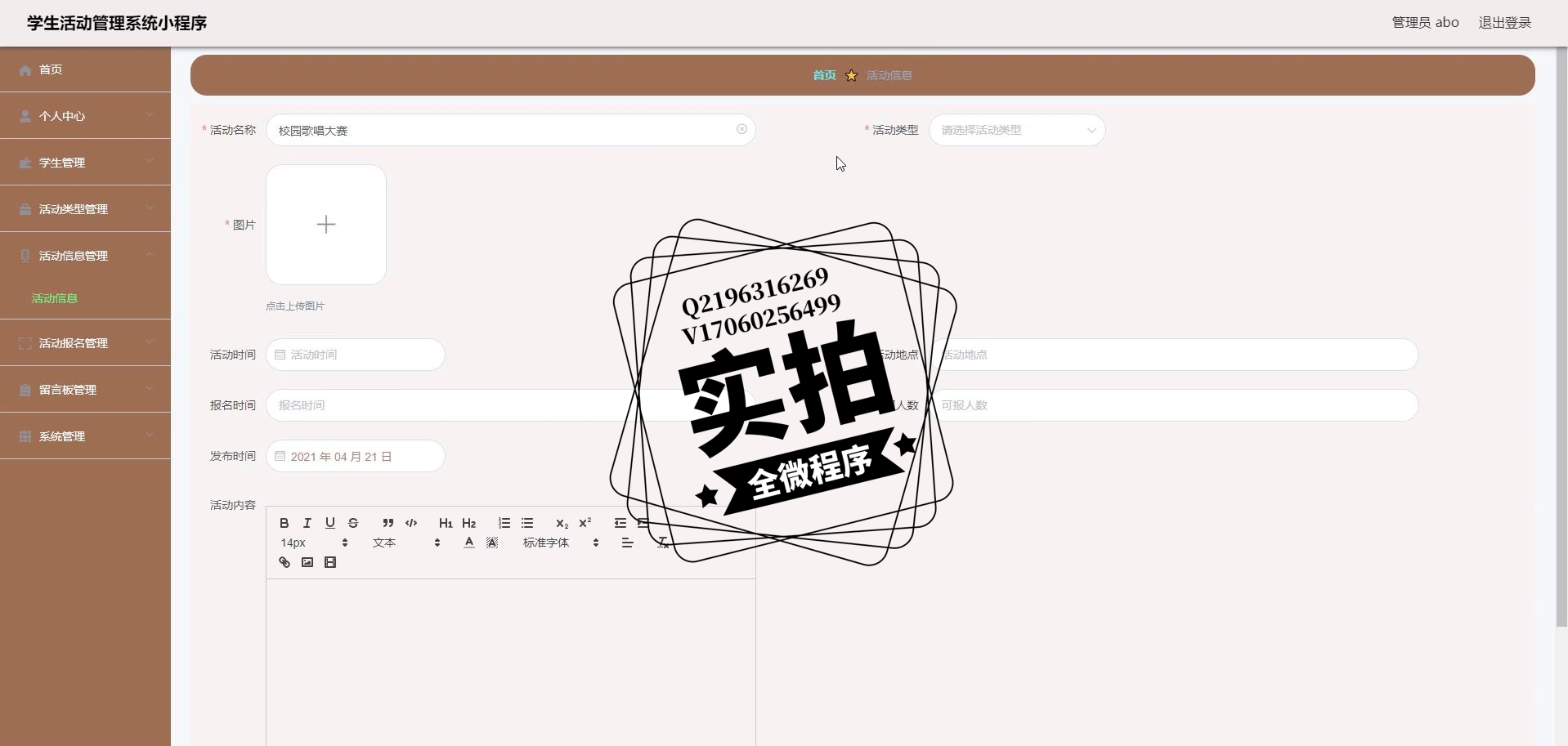Click the 学生活动管理系统小程序 title
Viewport: 1568px width, 746px height.
coord(117,23)
